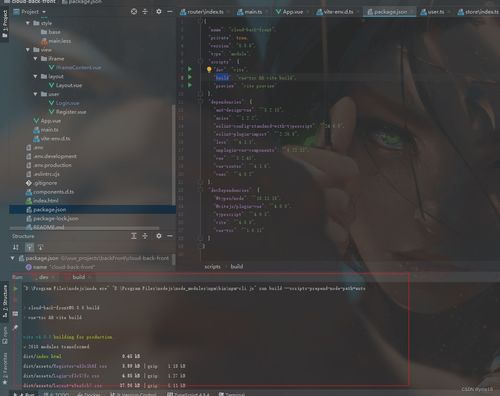Viewport: 500px width, 396px height.
Task: Toggle the third Structure toolbar sort button
Action: [41, 247]
